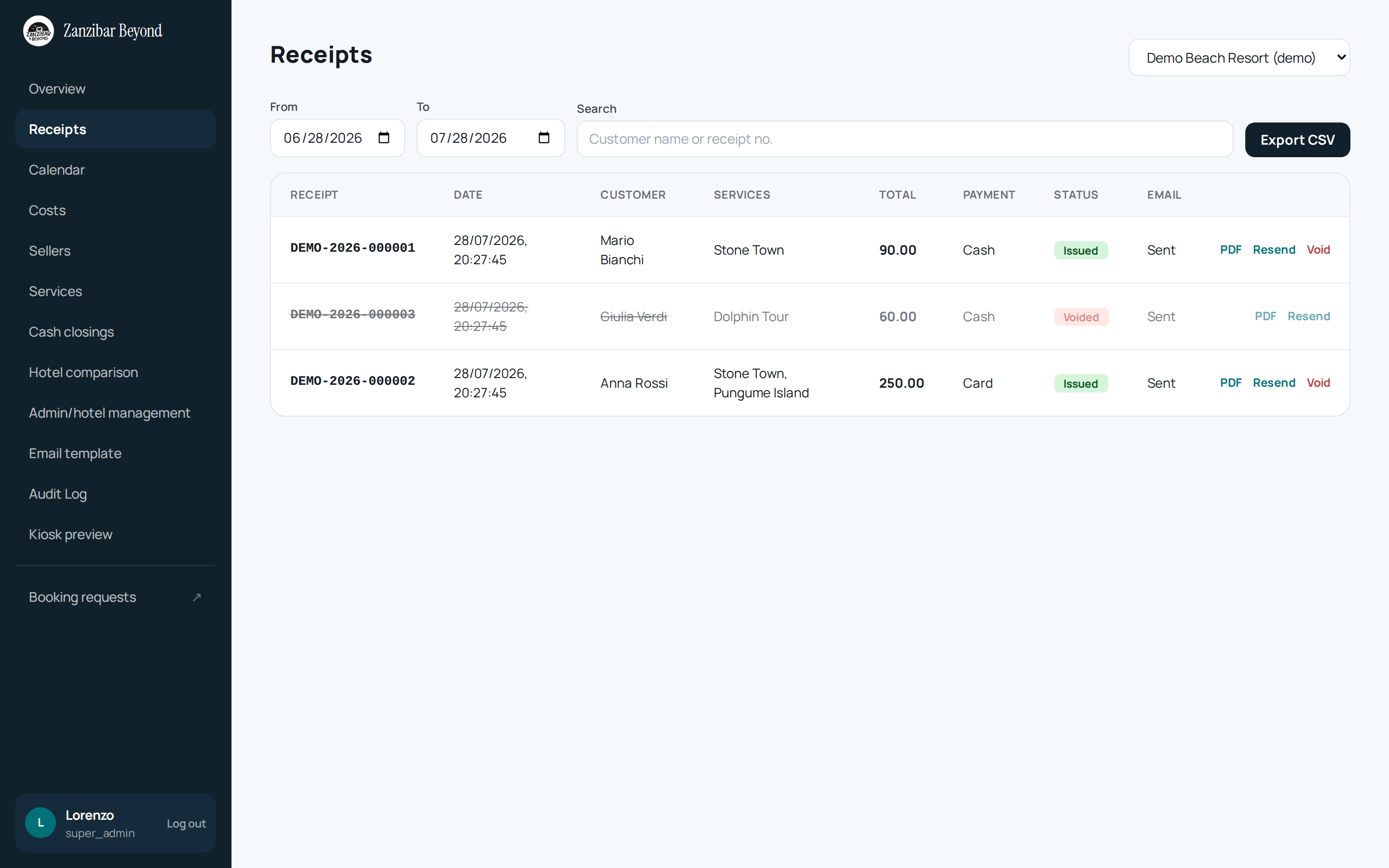
Task: Download PDF for receipt DEMO-2026-000001
Action: click(x=1231, y=250)
